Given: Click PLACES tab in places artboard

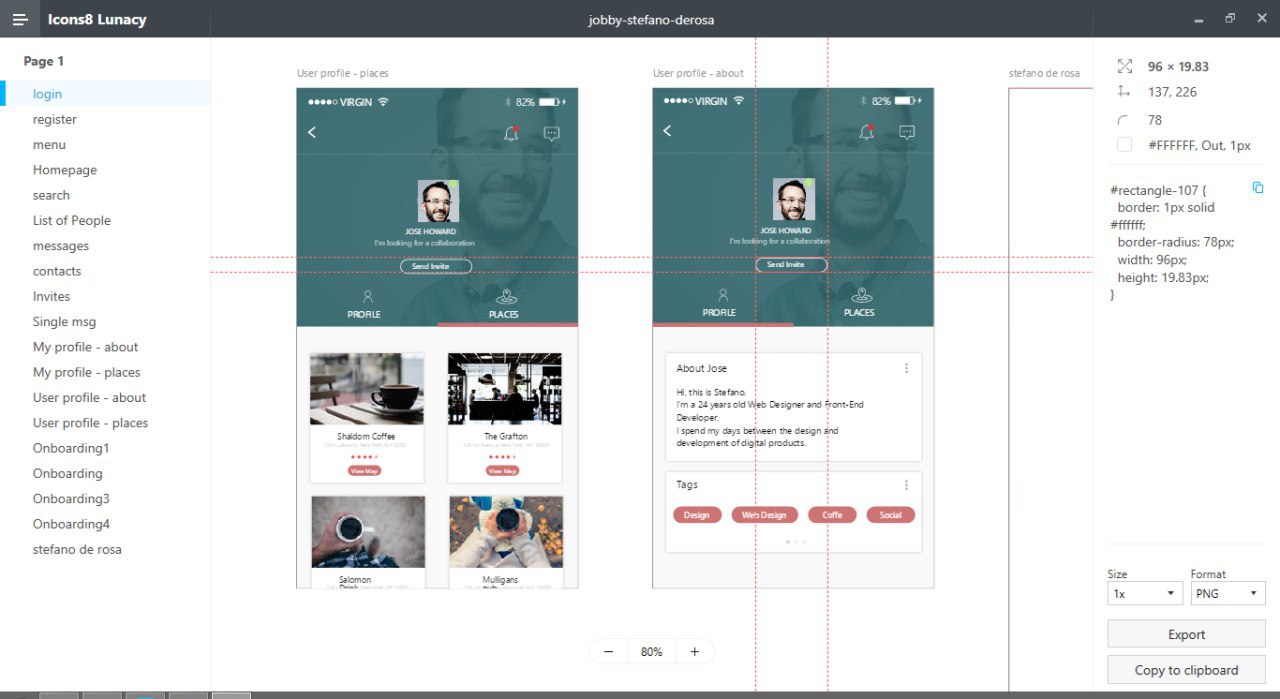Looking at the screenshot, I should [504, 303].
